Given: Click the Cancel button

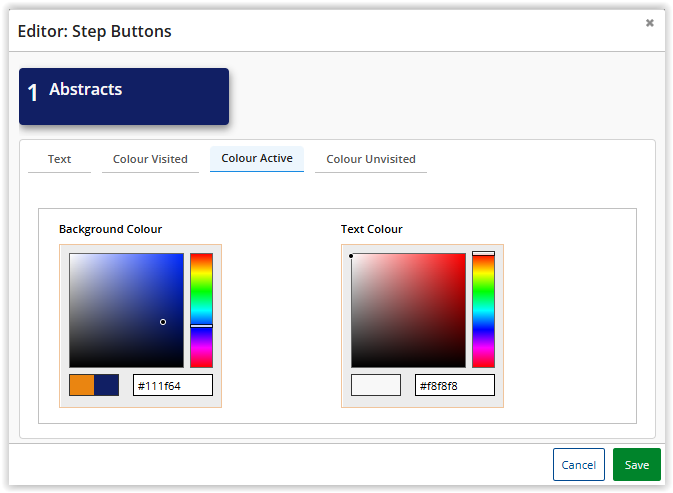Looking at the screenshot, I should [578, 465].
